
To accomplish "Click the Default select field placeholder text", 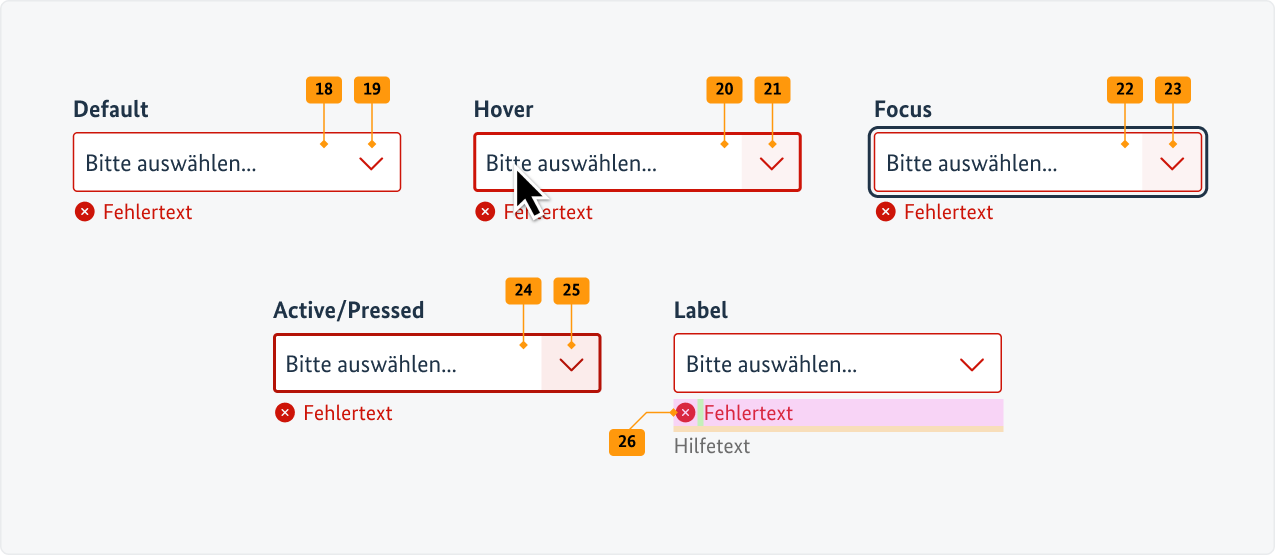I will [x=171, y=163].
